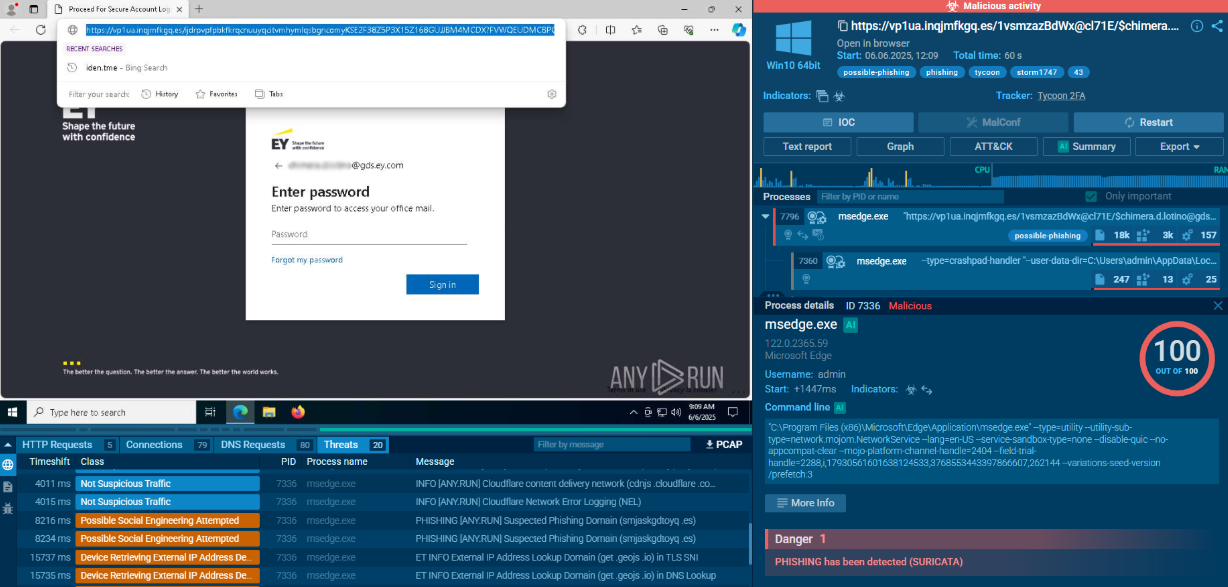Click the back arrow beside the email
1228x587 pixels.
tap(278, 165)
